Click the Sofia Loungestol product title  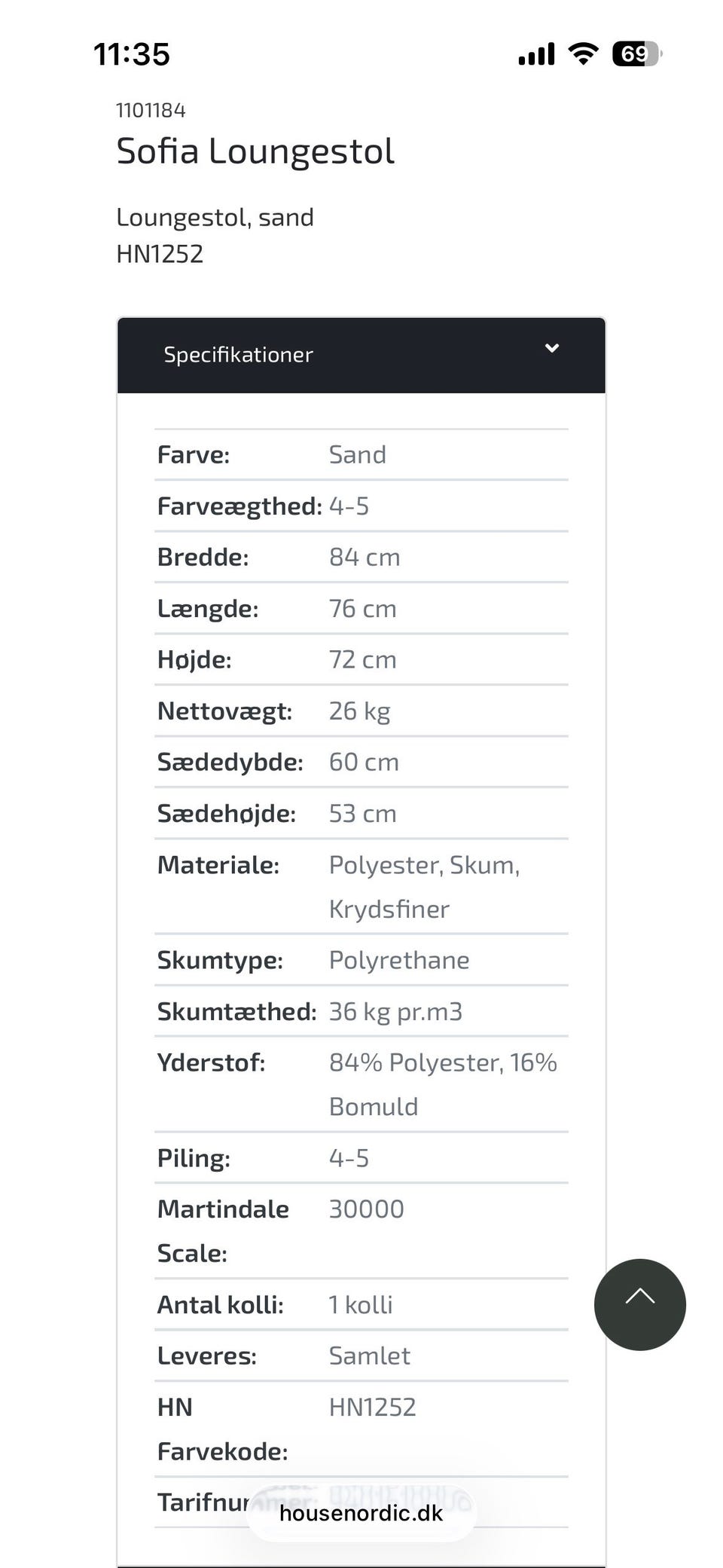click(x=255, y=151)
